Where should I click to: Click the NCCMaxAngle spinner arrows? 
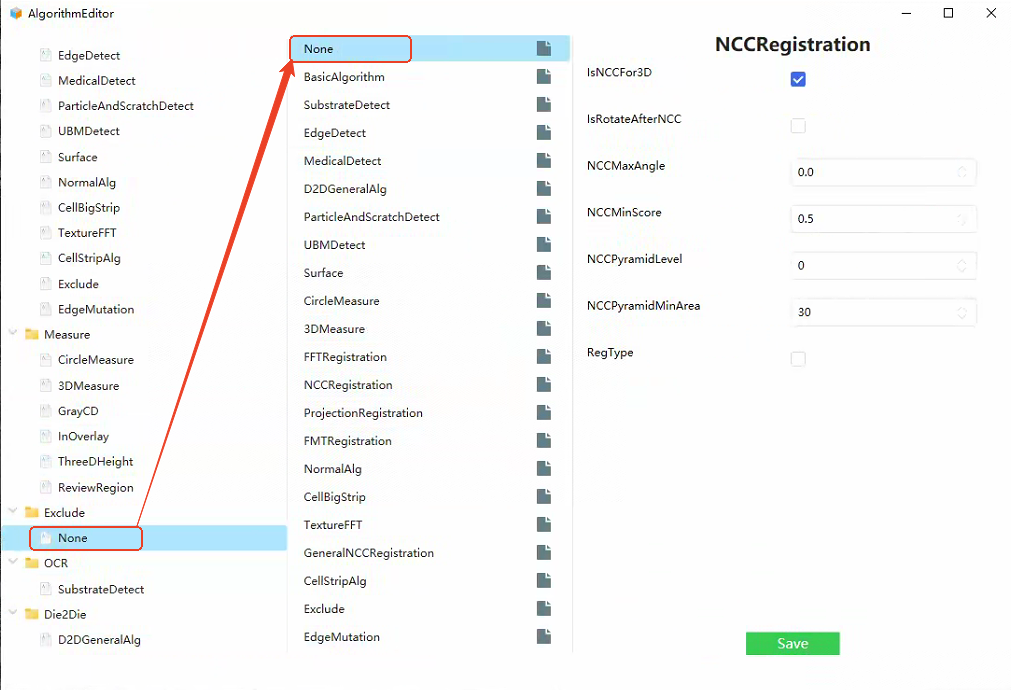point(962,172)
